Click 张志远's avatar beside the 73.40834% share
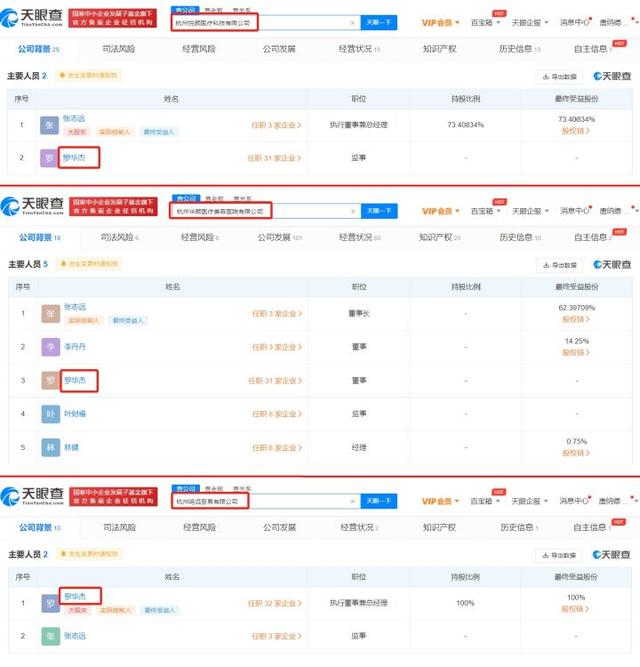The height and width of the screenshot is (667, 640). pyautogui.click(x=49, y=125)
